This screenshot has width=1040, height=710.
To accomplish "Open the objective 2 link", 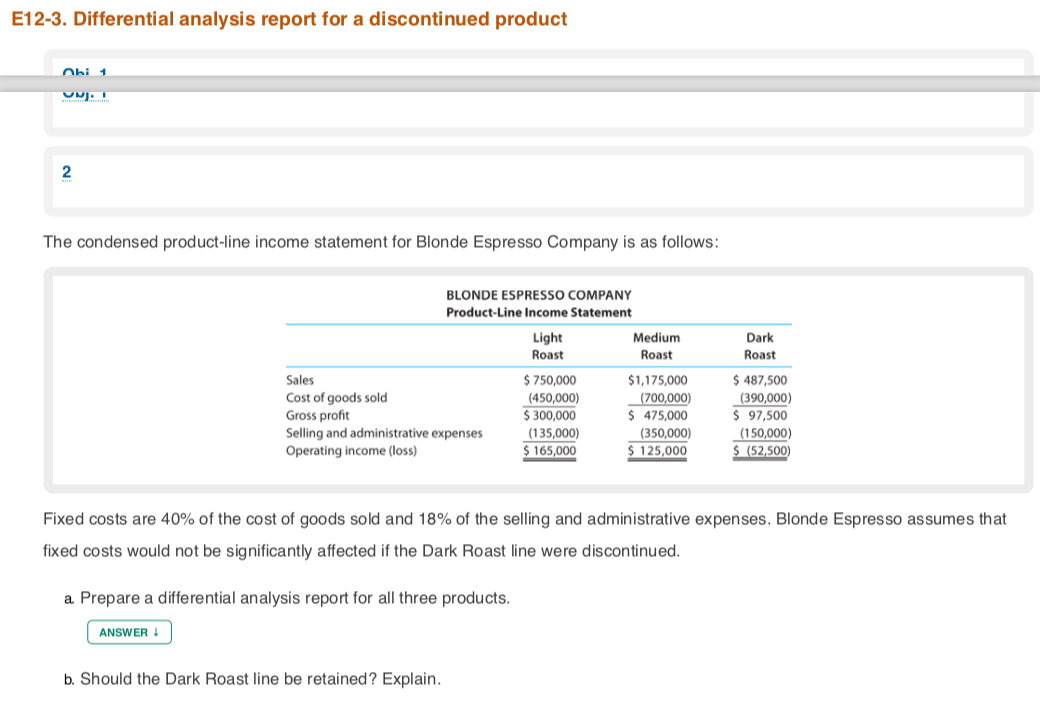I will click(x=66, y=173).
